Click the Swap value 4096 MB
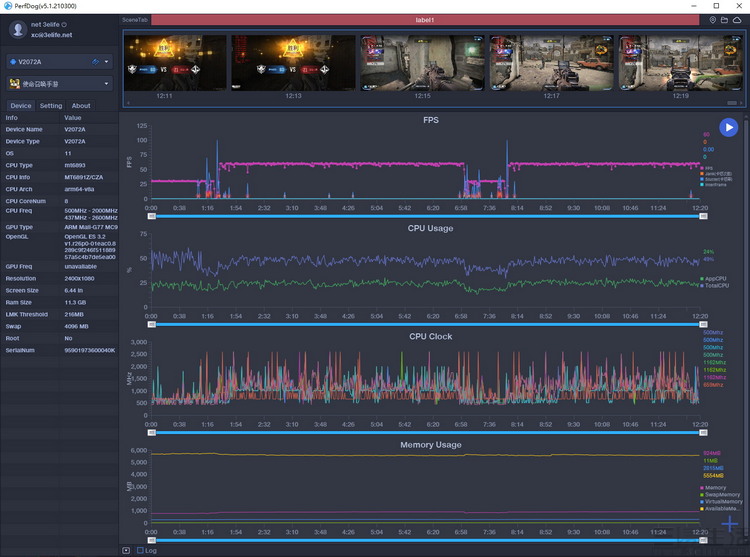 tap(77, 327)
